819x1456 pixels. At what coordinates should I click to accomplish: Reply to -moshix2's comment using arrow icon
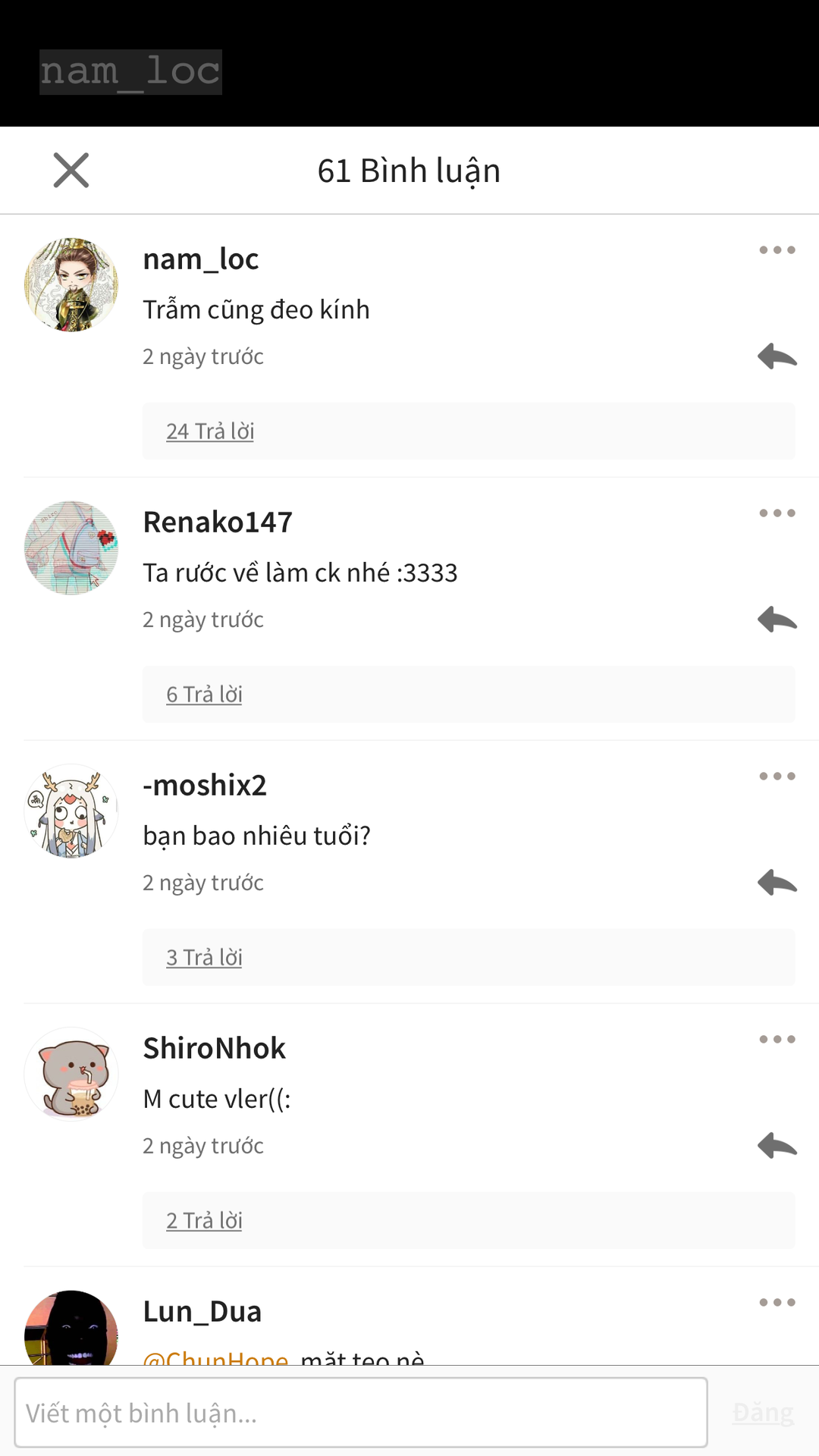(x=777, y=882)
